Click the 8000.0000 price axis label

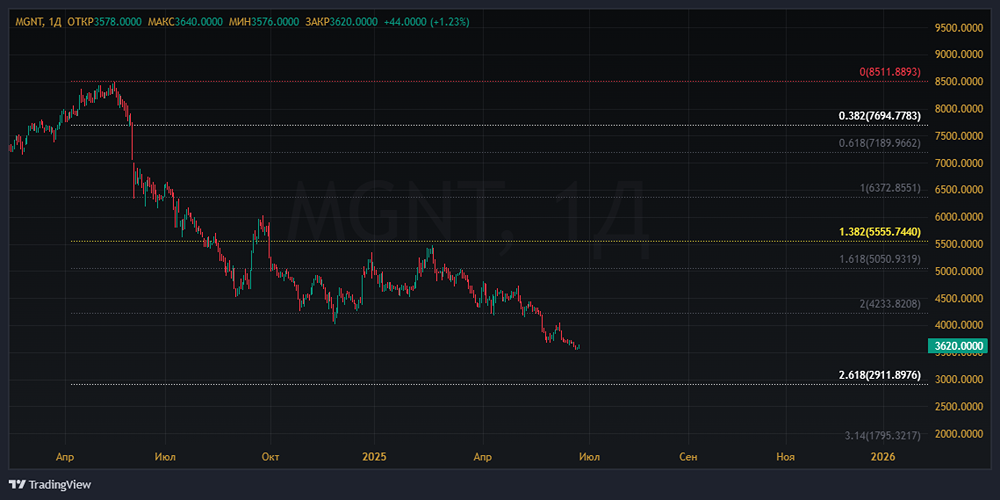(959, 109)
